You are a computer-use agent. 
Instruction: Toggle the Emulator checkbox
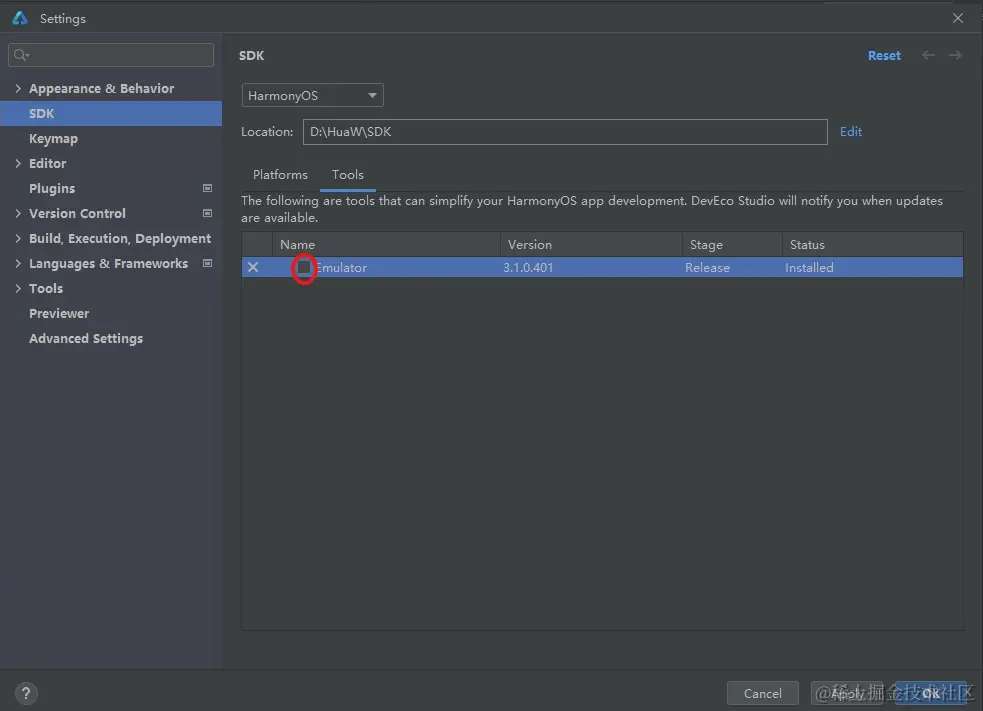(304, 268)
